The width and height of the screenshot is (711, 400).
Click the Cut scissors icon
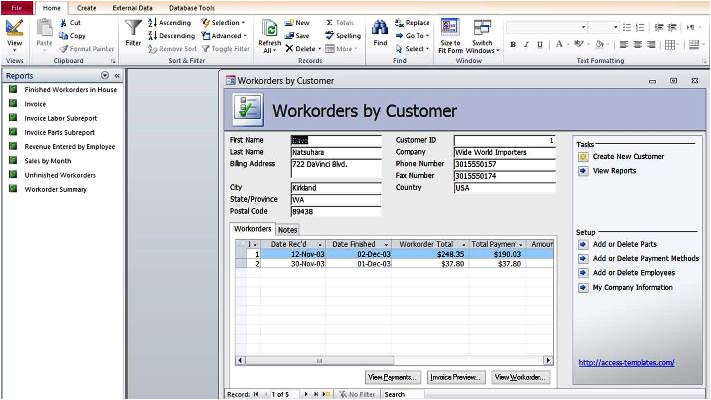(x=64, y=22)
